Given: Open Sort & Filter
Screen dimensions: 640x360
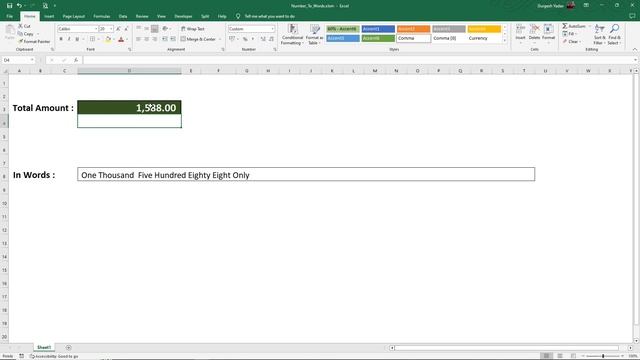Looking at the screenshot, I should [x=599, y=34].
